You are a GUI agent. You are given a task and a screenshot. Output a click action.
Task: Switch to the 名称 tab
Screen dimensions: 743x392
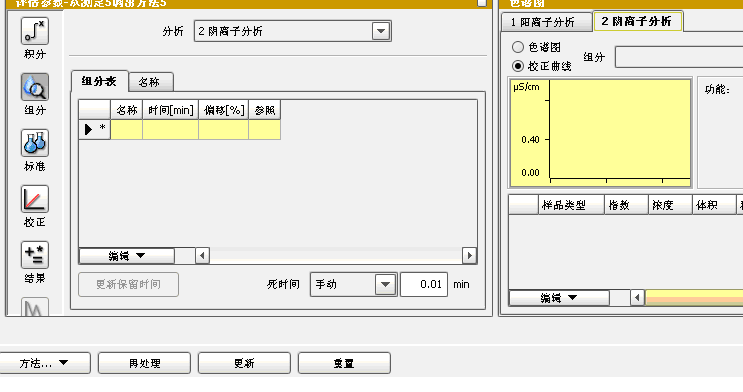(x=150, y=82)
